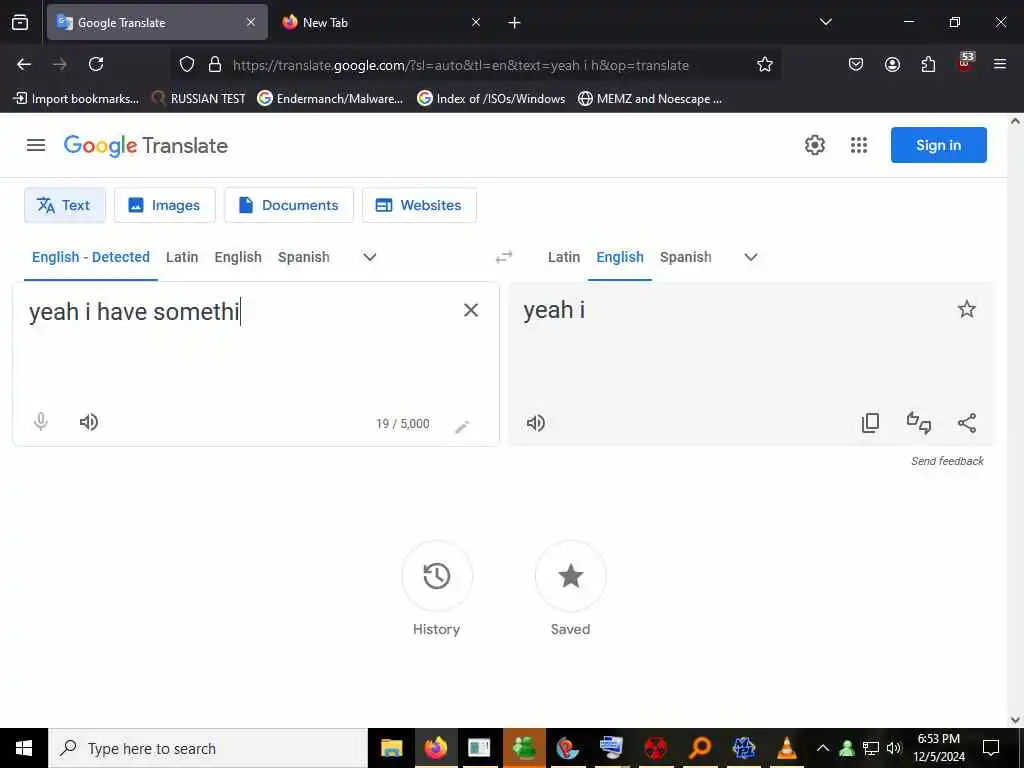Open the Windows Start menu
Image resolution: width=1024 pixels, height=768 pixels.
[x=24, y=748]
